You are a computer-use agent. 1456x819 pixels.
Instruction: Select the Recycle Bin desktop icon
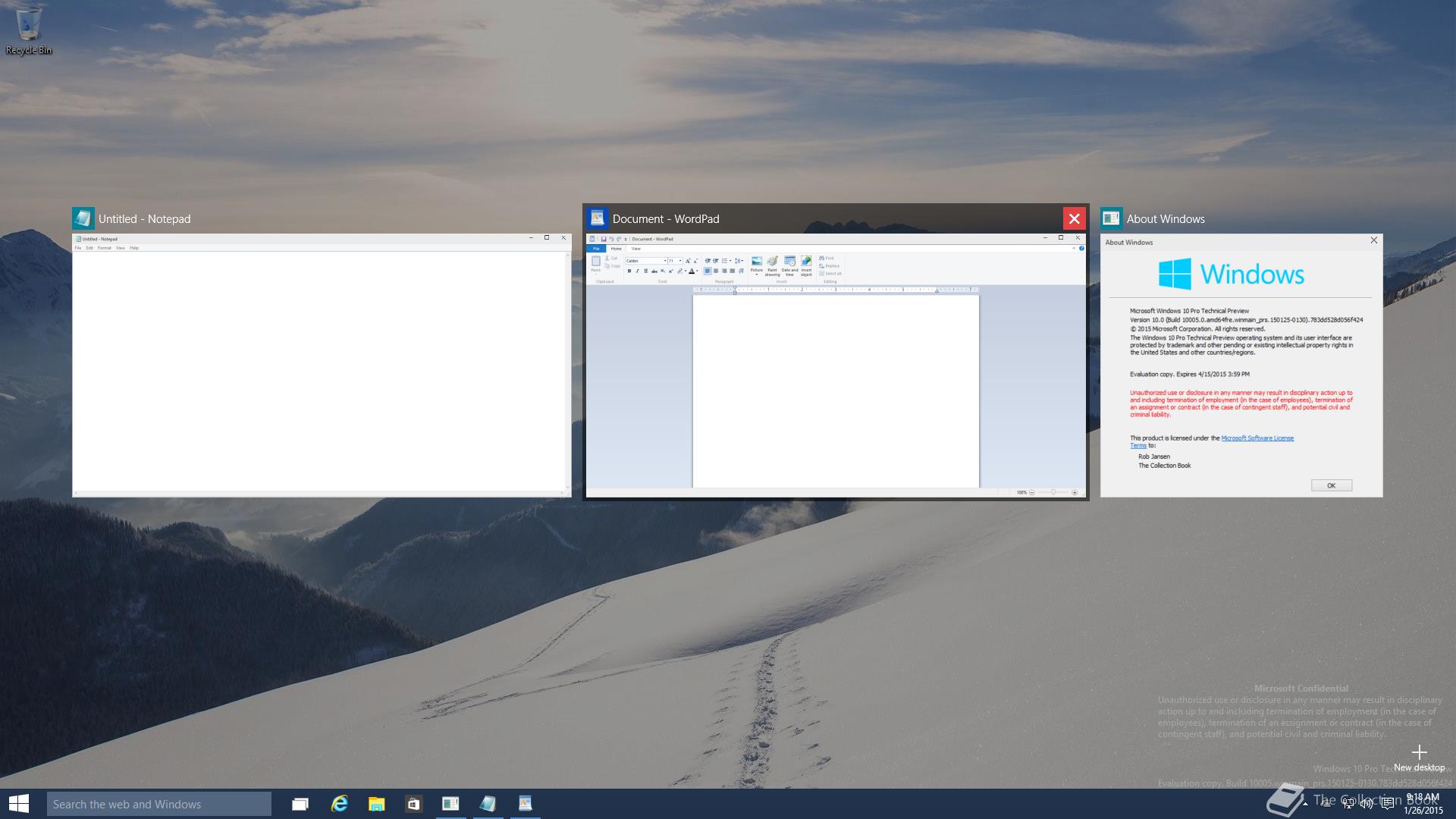(x=29, y=30)
